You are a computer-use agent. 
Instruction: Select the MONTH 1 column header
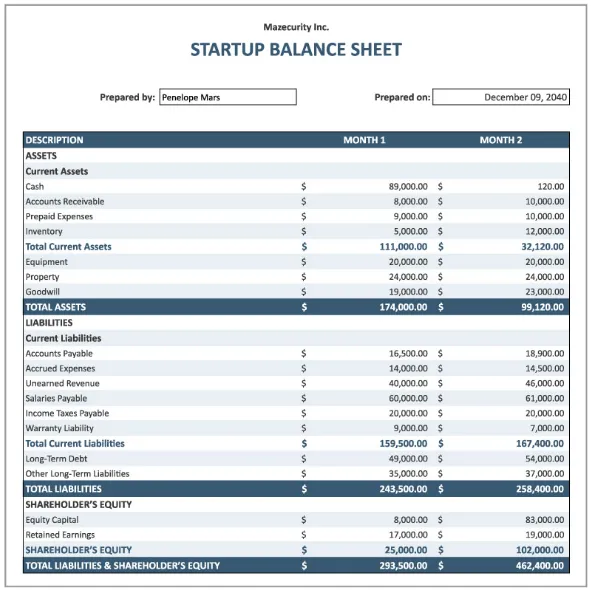click(x=364, y=140)
